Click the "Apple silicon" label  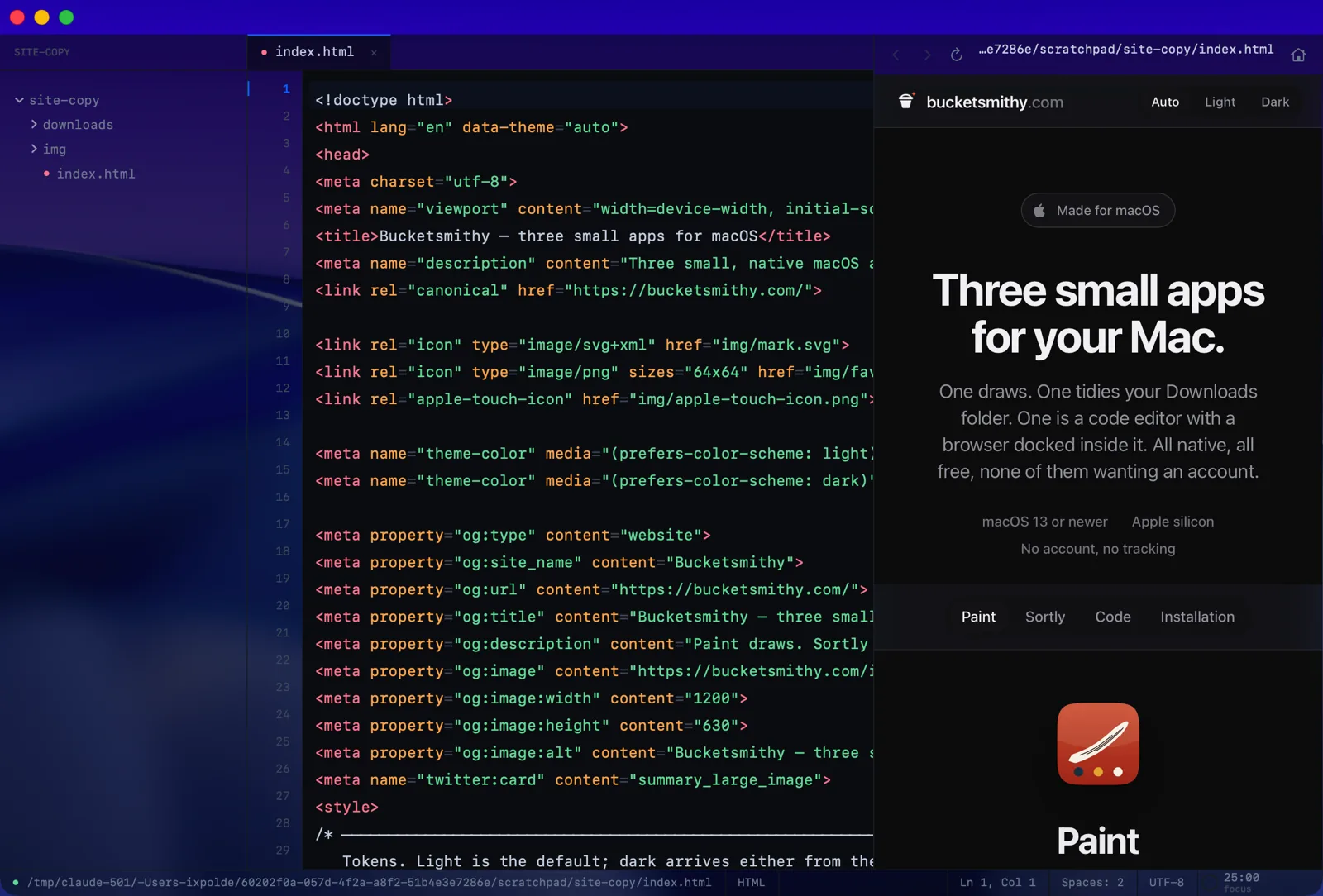(1173, 522)
